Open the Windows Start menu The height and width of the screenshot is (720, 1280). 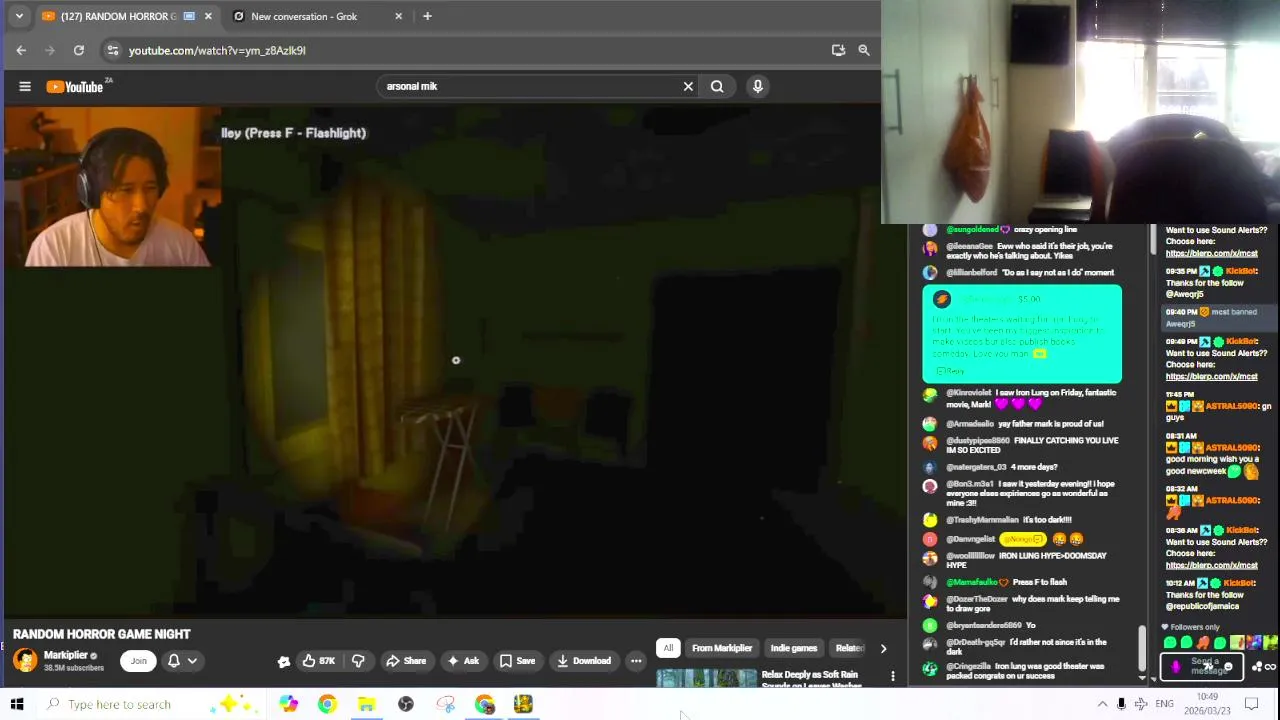(x=17, y=704)
